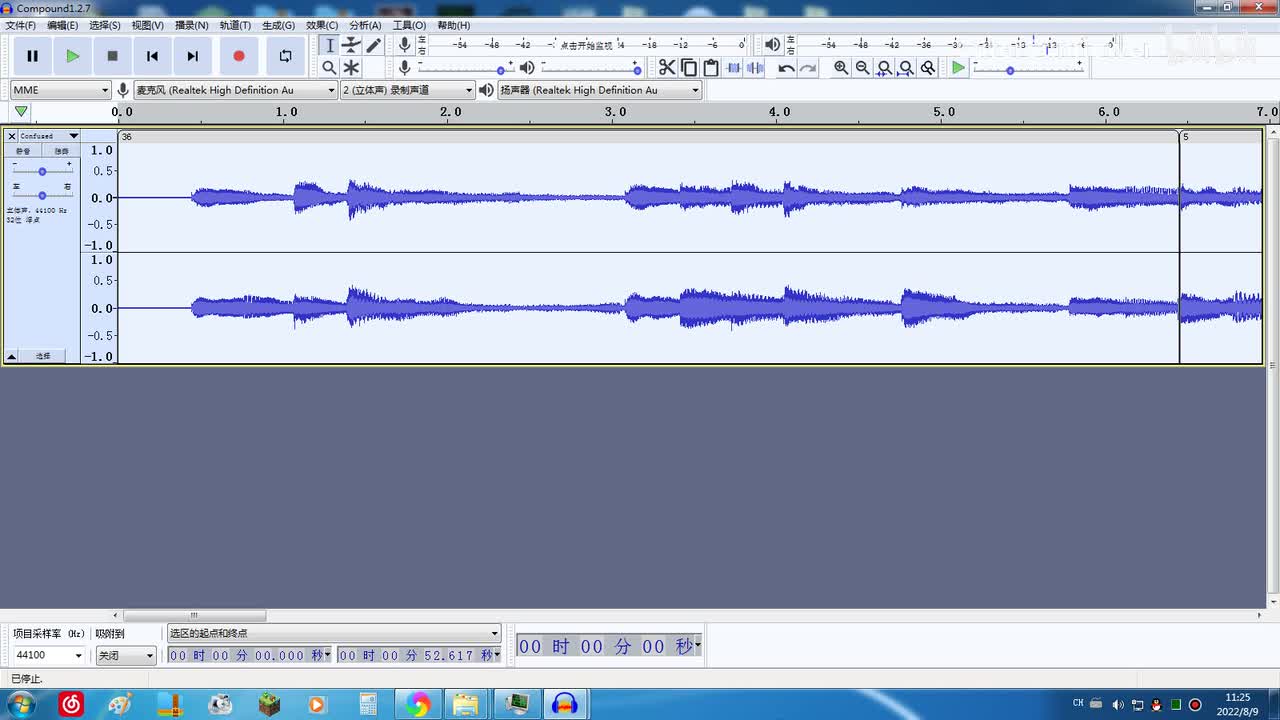1280x720 pixels.
Task: Select the Selection (I-beam) tool
Action: pos(329,45)
